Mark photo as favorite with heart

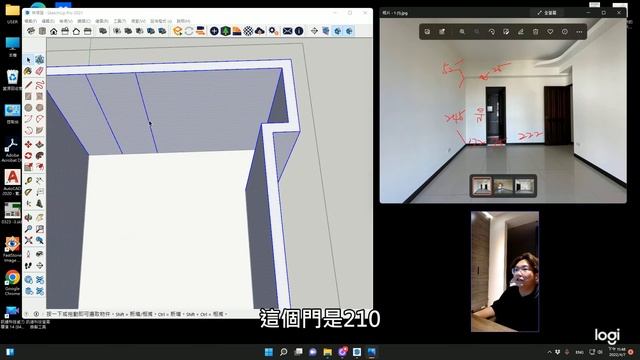[550, 31]
